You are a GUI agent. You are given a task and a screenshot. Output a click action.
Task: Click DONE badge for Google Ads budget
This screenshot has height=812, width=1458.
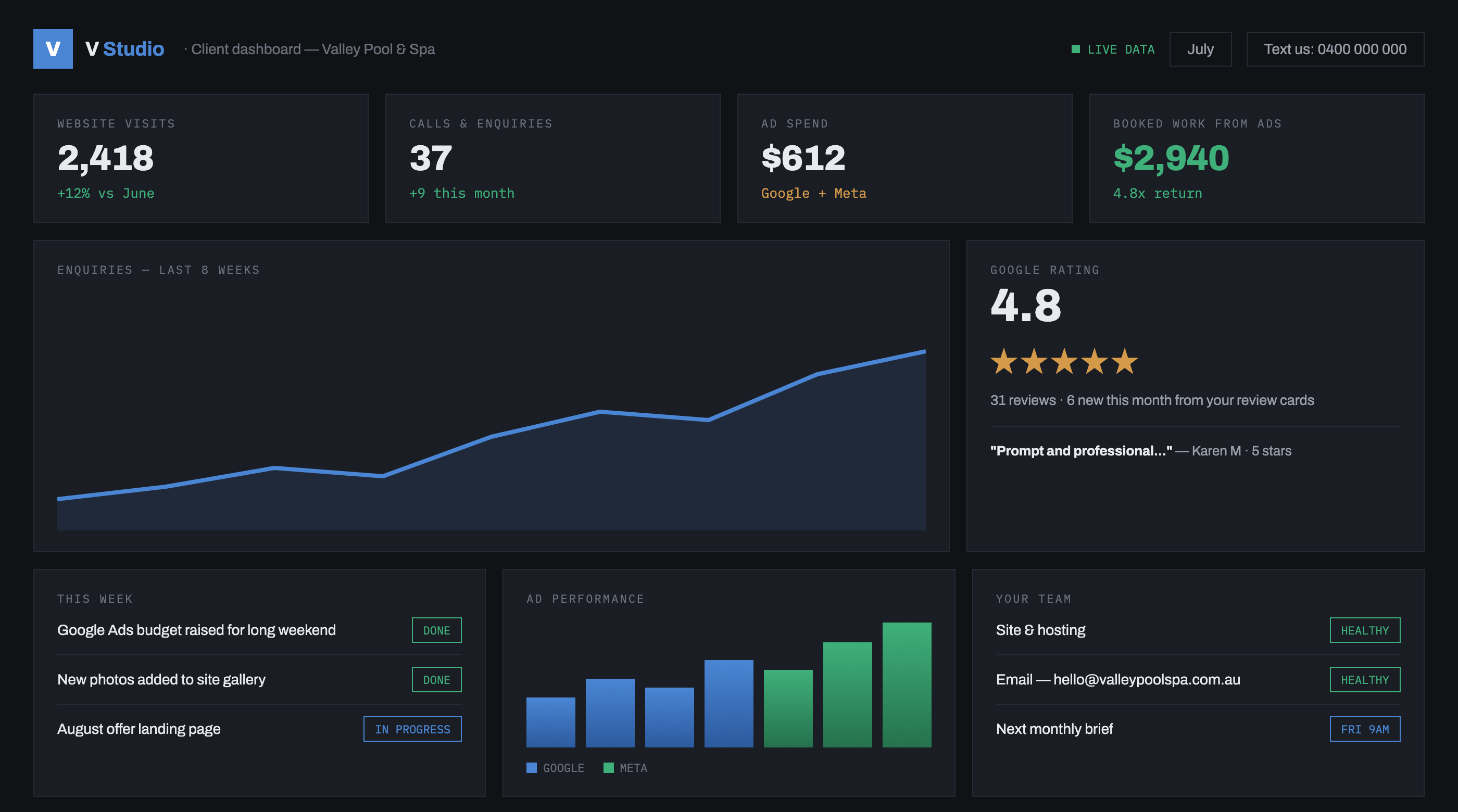[436, 630]
